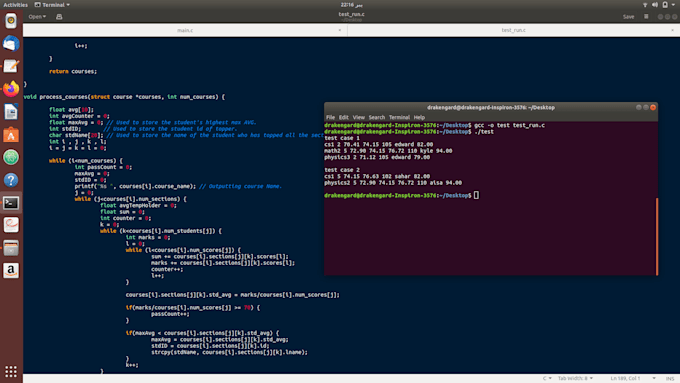Screen dimensions: 680x383
Task: Open the archive manager dock icon
Action: tap(11, 248)
